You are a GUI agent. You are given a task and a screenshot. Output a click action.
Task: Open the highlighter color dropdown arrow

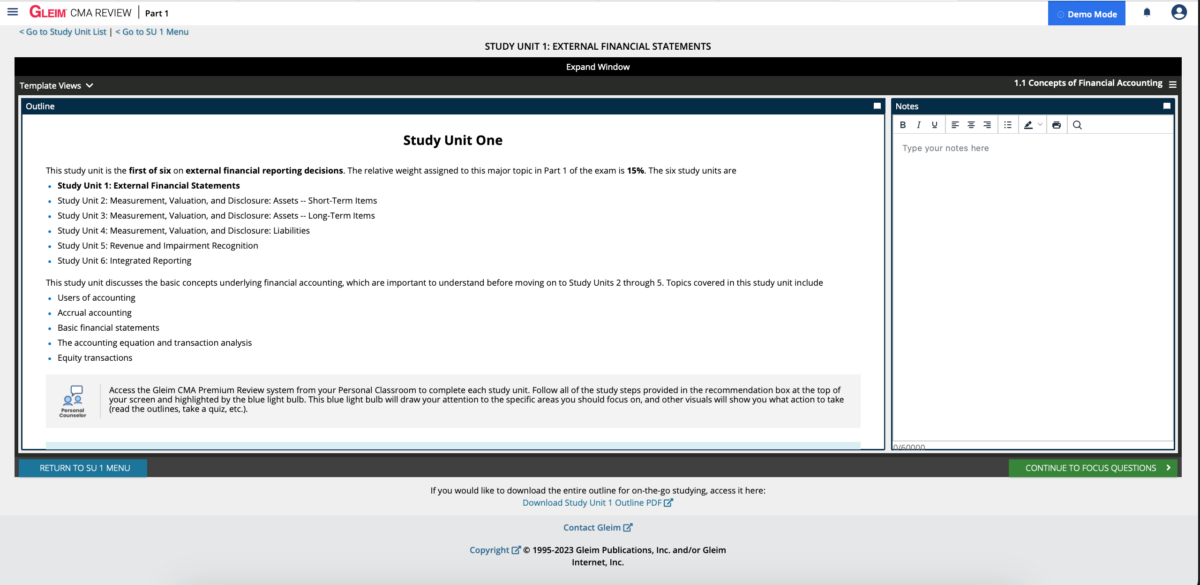point(1040,125)
